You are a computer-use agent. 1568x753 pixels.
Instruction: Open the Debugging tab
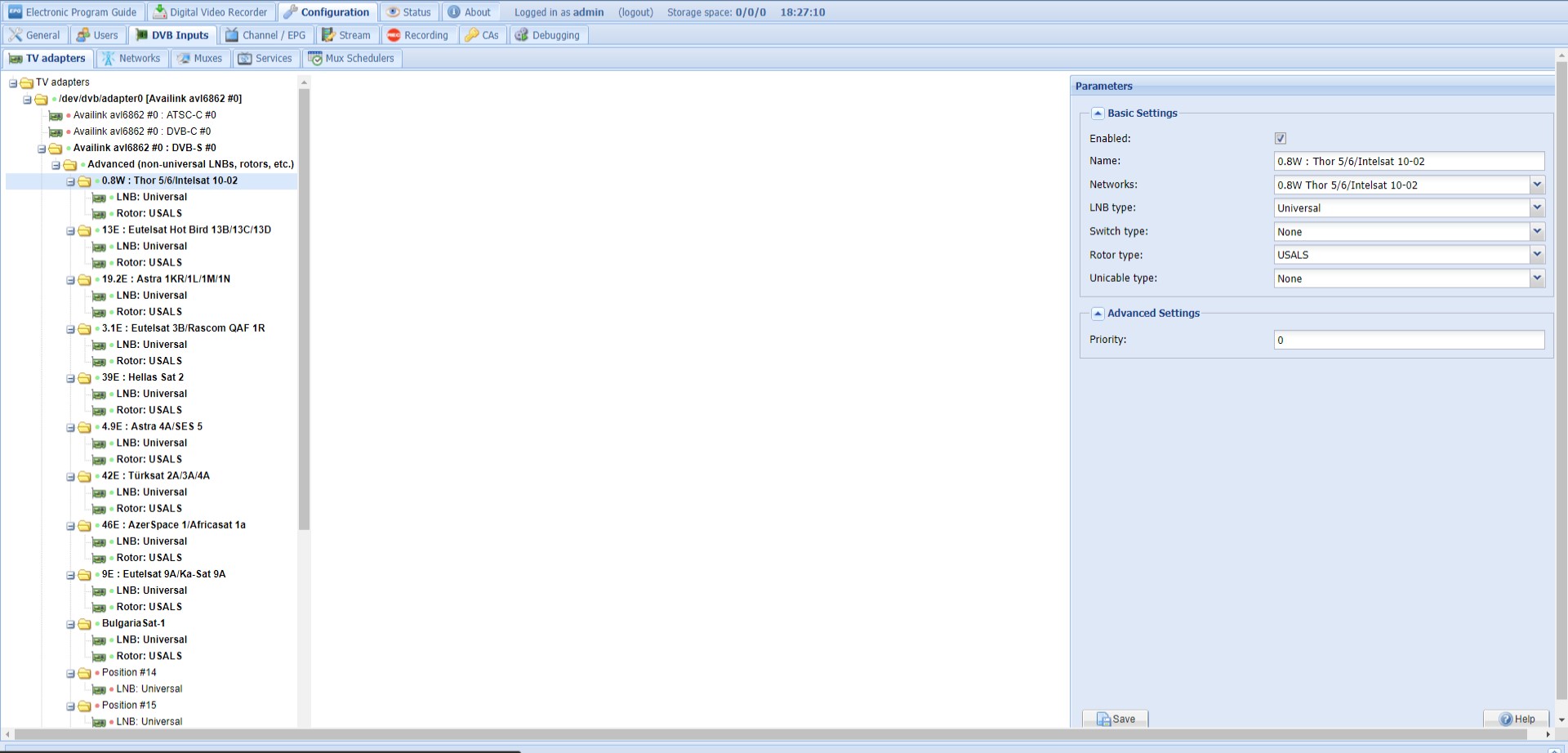[548, 35]
